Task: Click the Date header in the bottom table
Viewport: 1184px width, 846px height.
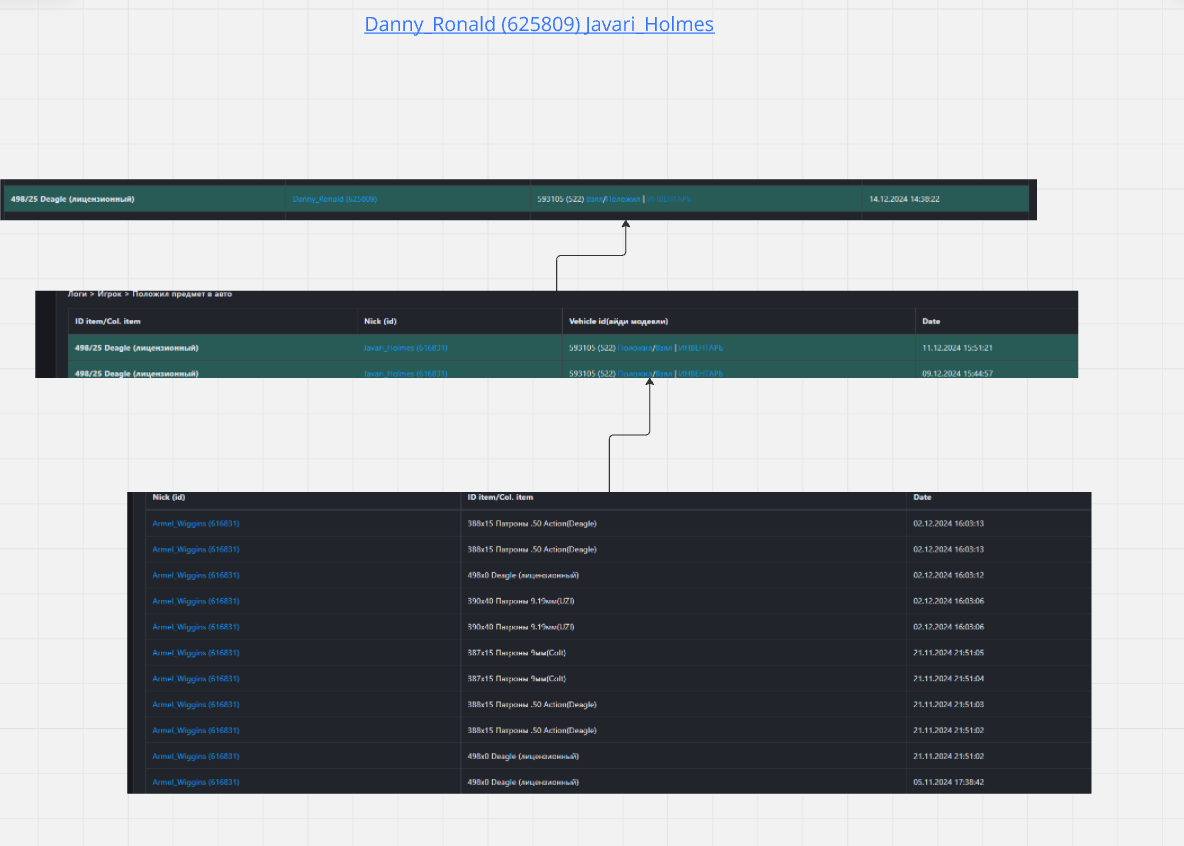Action: pos(921,497)
